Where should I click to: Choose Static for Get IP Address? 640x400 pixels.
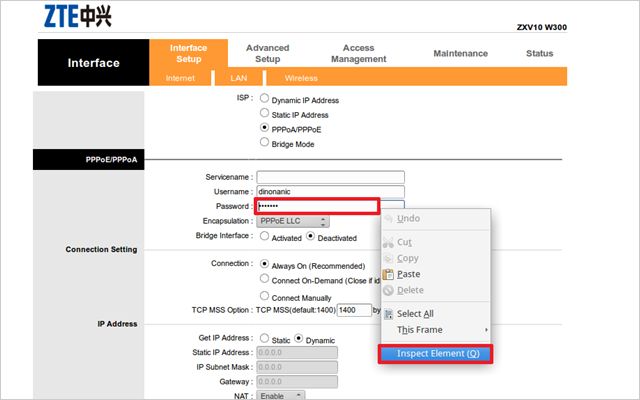coord(264,339)
